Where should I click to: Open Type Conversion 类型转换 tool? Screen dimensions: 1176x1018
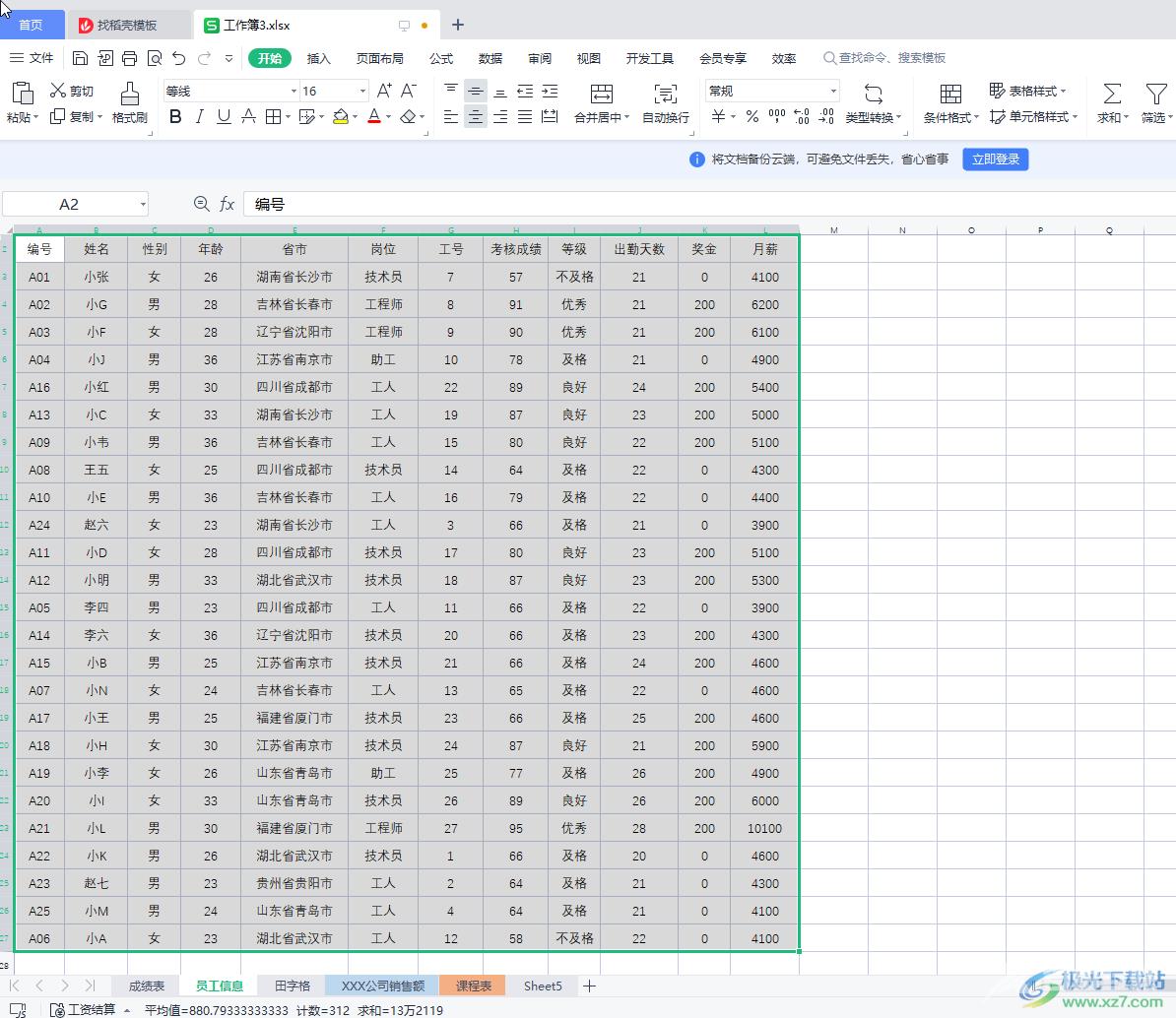[x=873, y=102]
